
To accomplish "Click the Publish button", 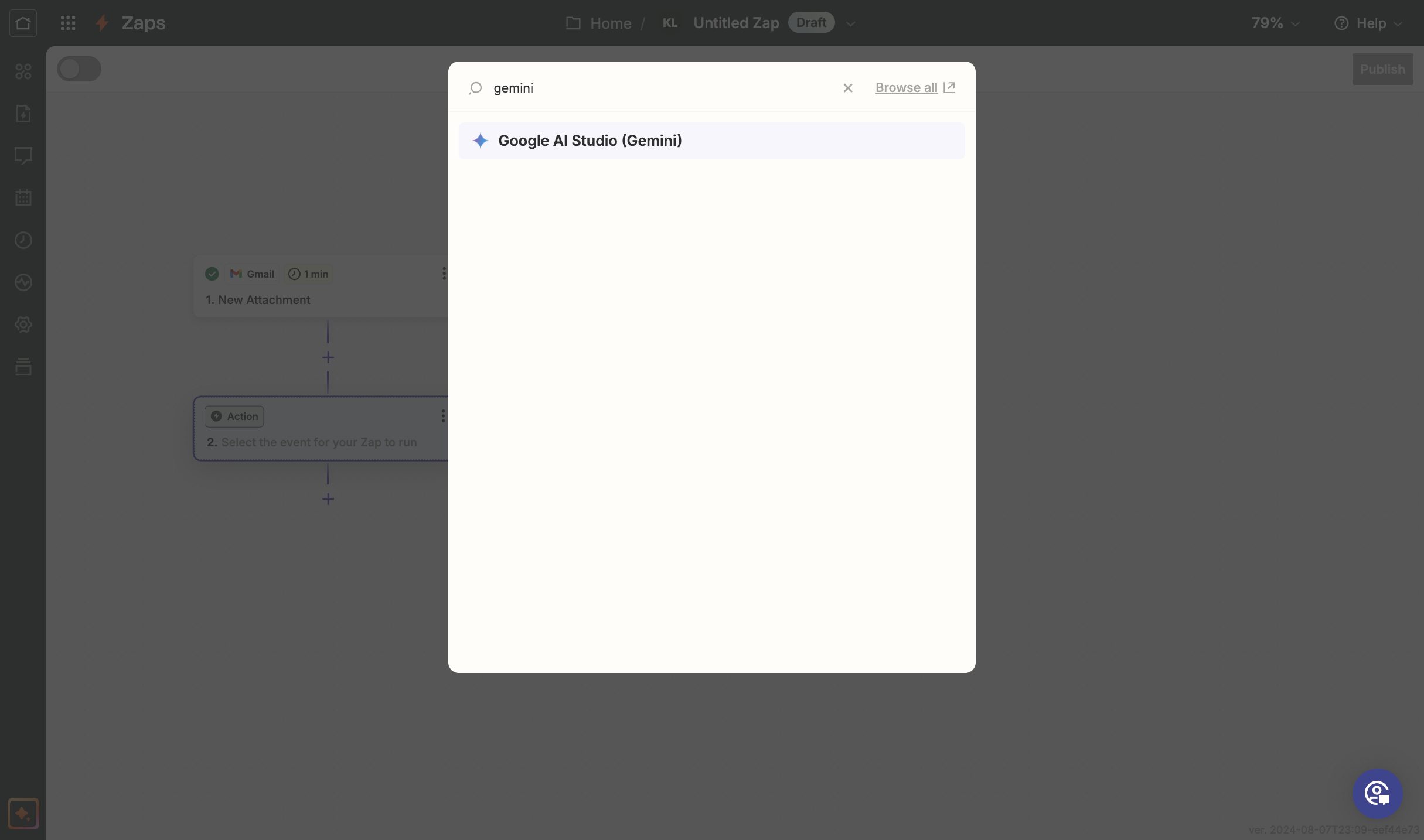I will coord(1382,69).
